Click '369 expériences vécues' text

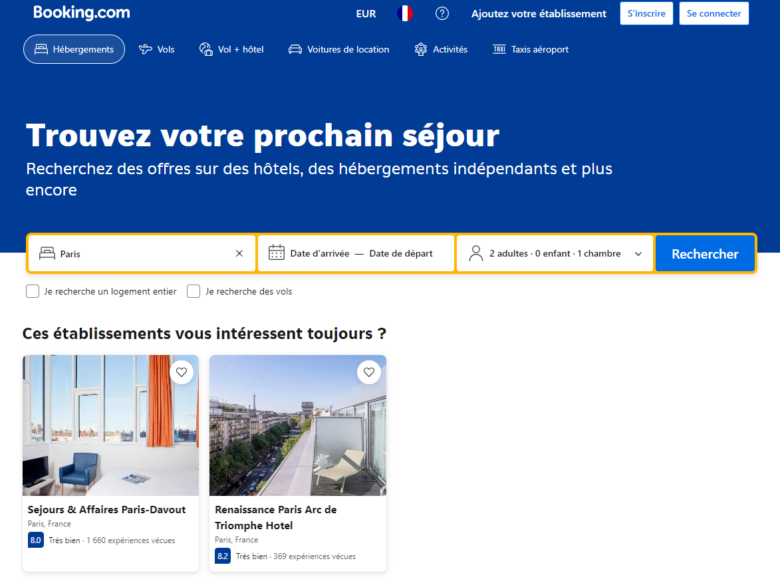[x=314, y=556]
